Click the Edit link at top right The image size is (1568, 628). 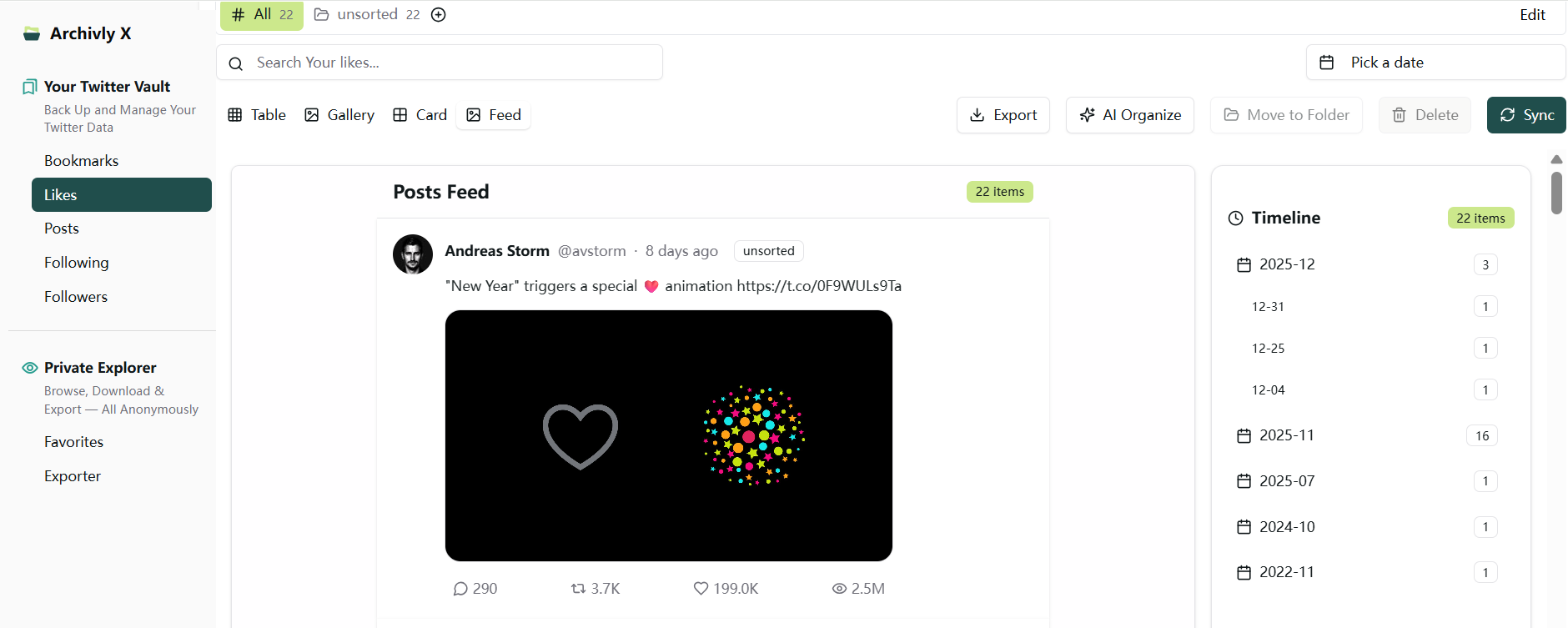click(x=1533, y=14)
